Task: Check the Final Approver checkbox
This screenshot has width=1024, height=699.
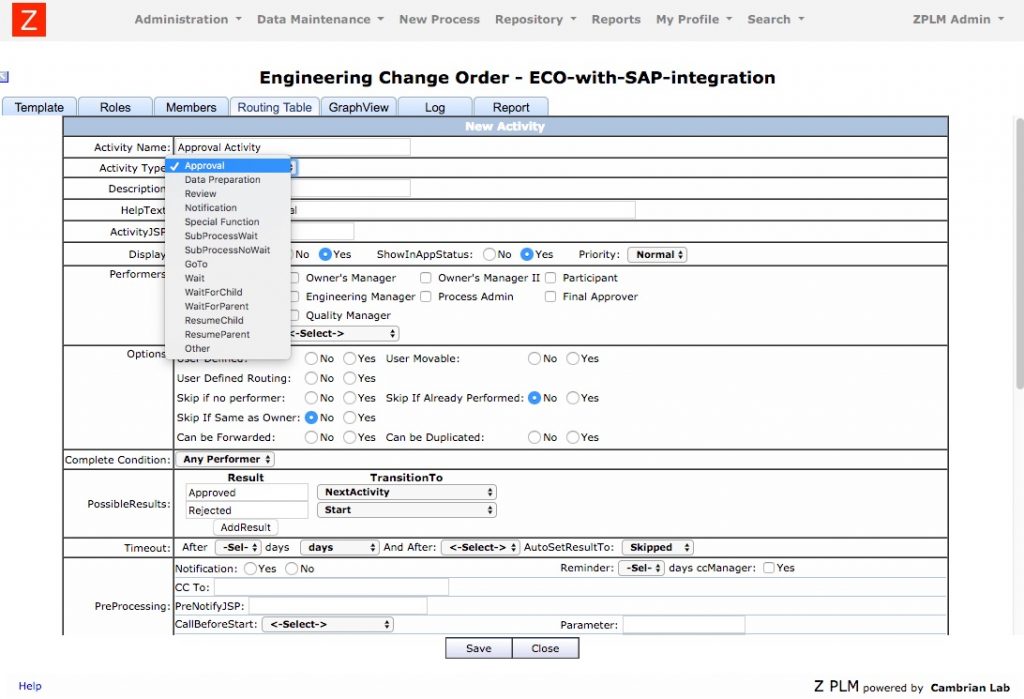Action: tap(550, 297)
